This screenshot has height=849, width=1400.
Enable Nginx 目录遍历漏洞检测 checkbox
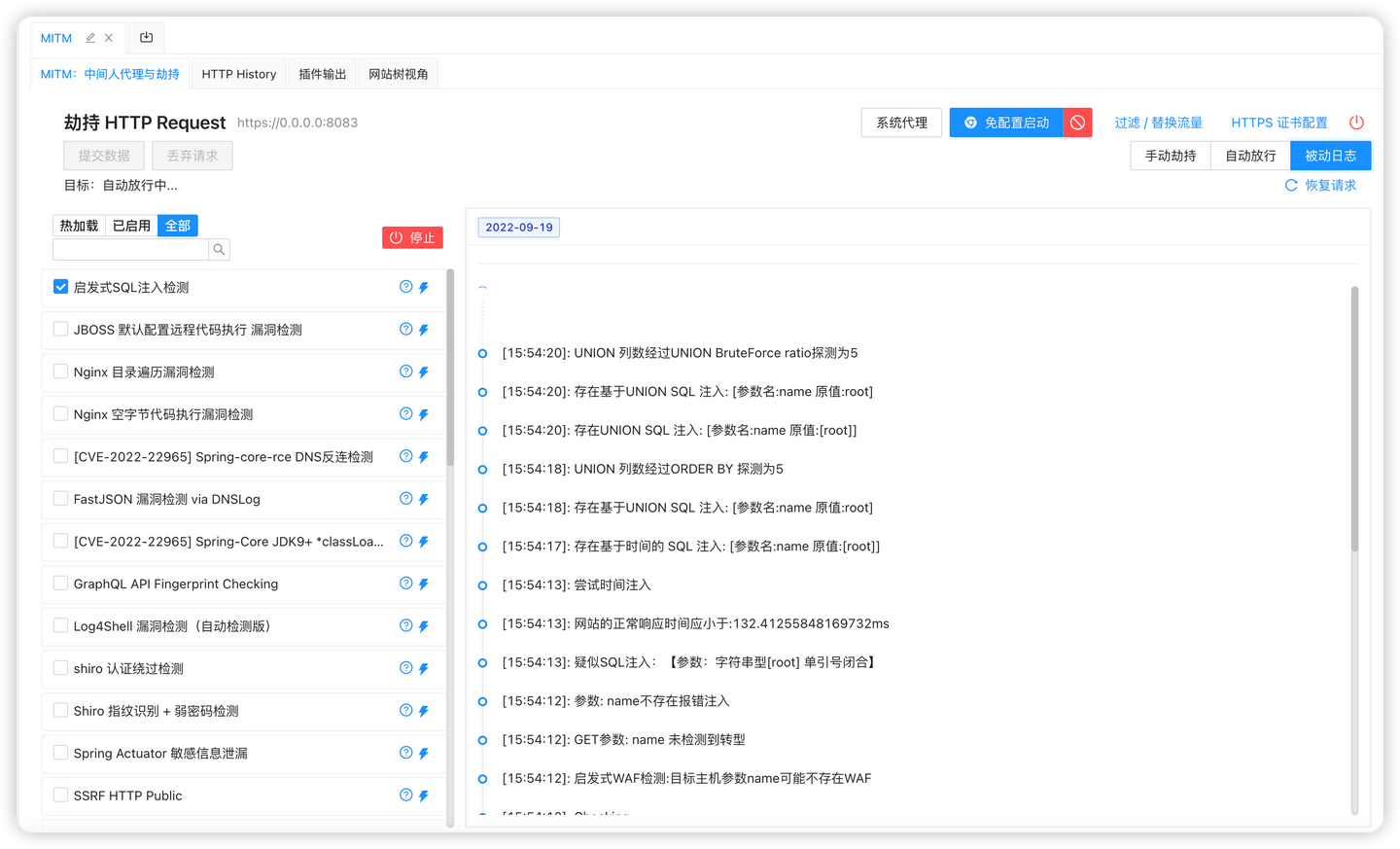click(60, 371)
